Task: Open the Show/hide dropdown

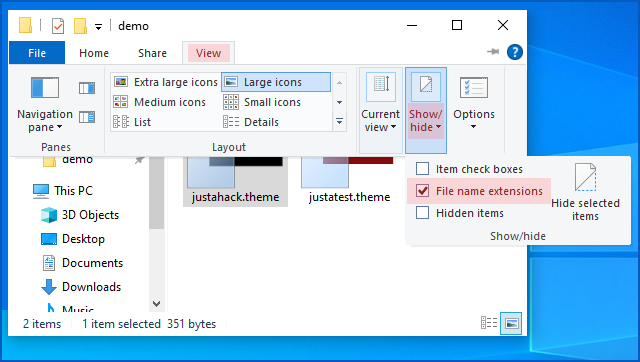Action: (x=426, y=110)
